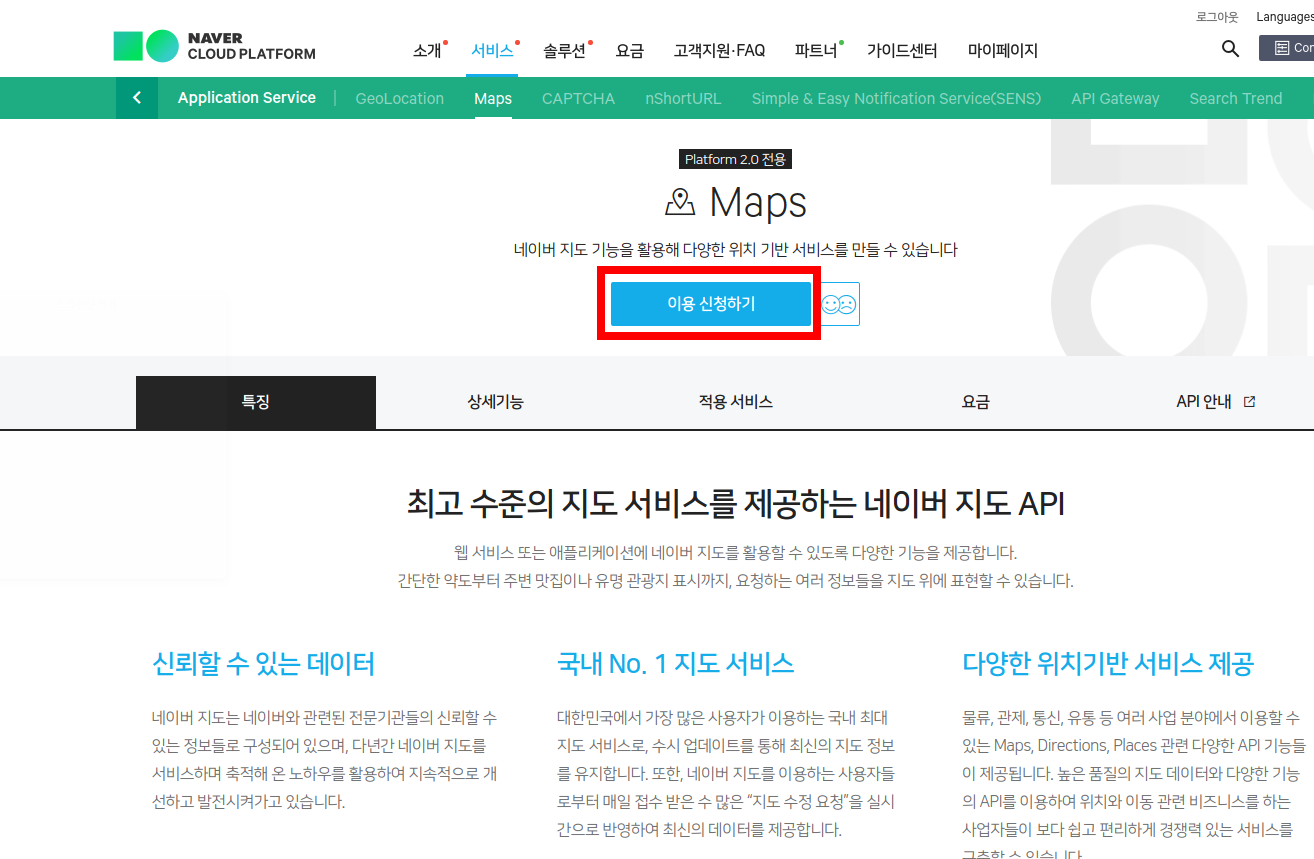Open the 요금 top menu item

pos(630,50)
